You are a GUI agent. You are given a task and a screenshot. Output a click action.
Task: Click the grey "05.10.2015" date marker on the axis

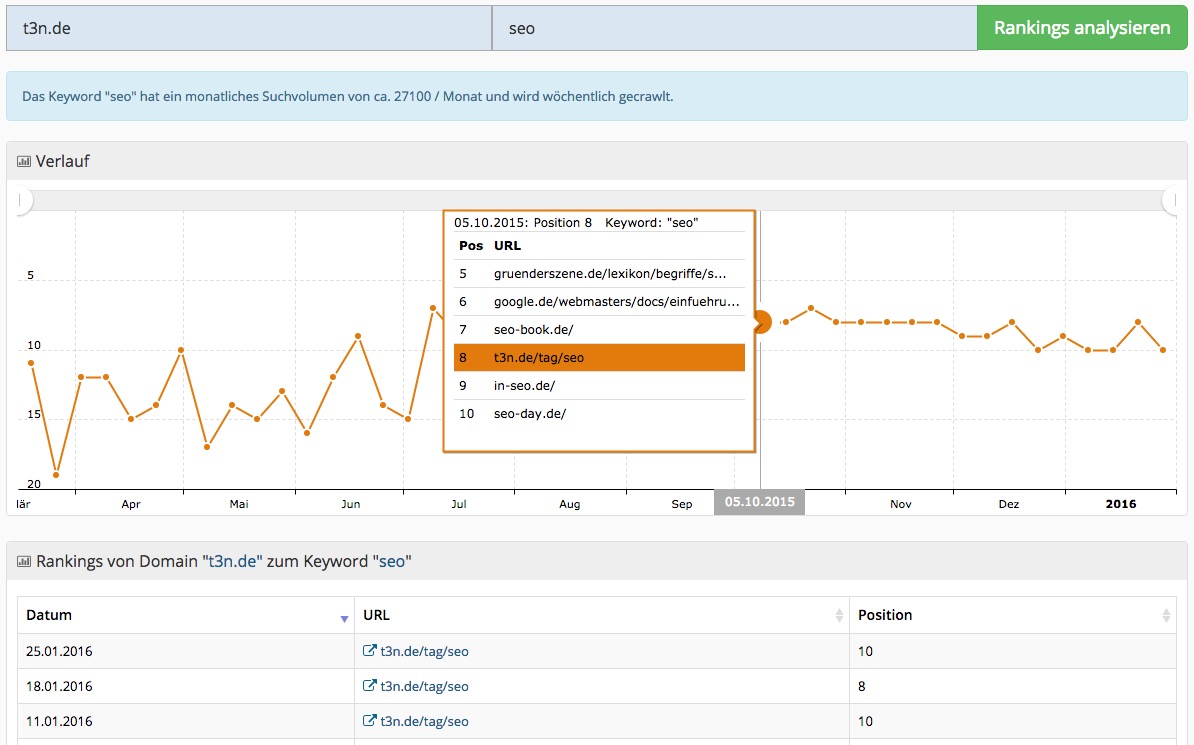(759, 502)
